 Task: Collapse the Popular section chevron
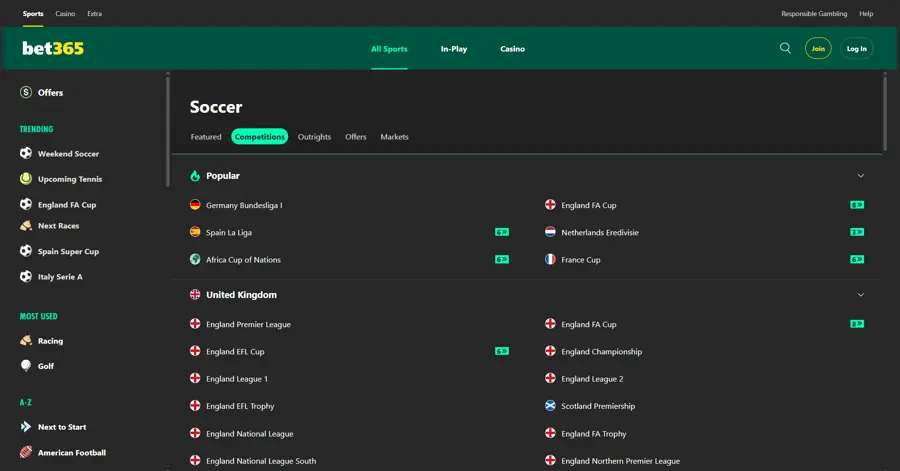860,176
